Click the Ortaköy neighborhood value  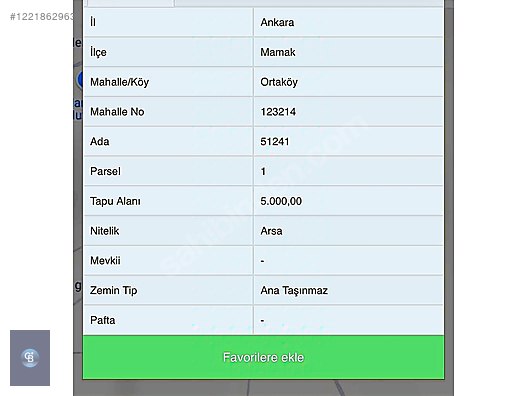(279, 82)
